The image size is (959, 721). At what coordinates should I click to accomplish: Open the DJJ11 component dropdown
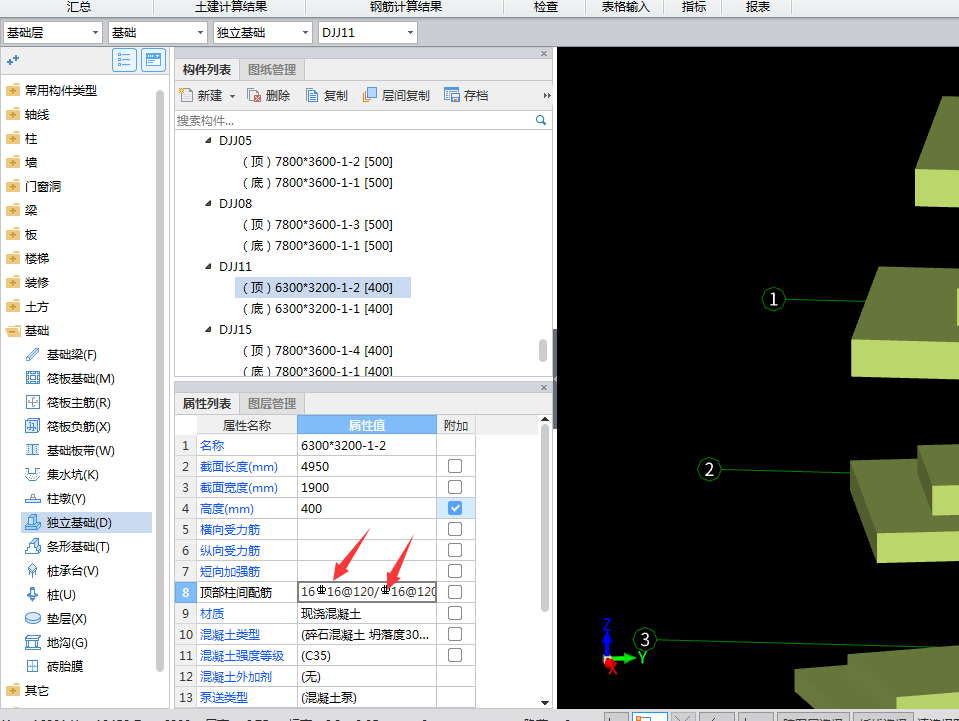click(x=410, y=32)
